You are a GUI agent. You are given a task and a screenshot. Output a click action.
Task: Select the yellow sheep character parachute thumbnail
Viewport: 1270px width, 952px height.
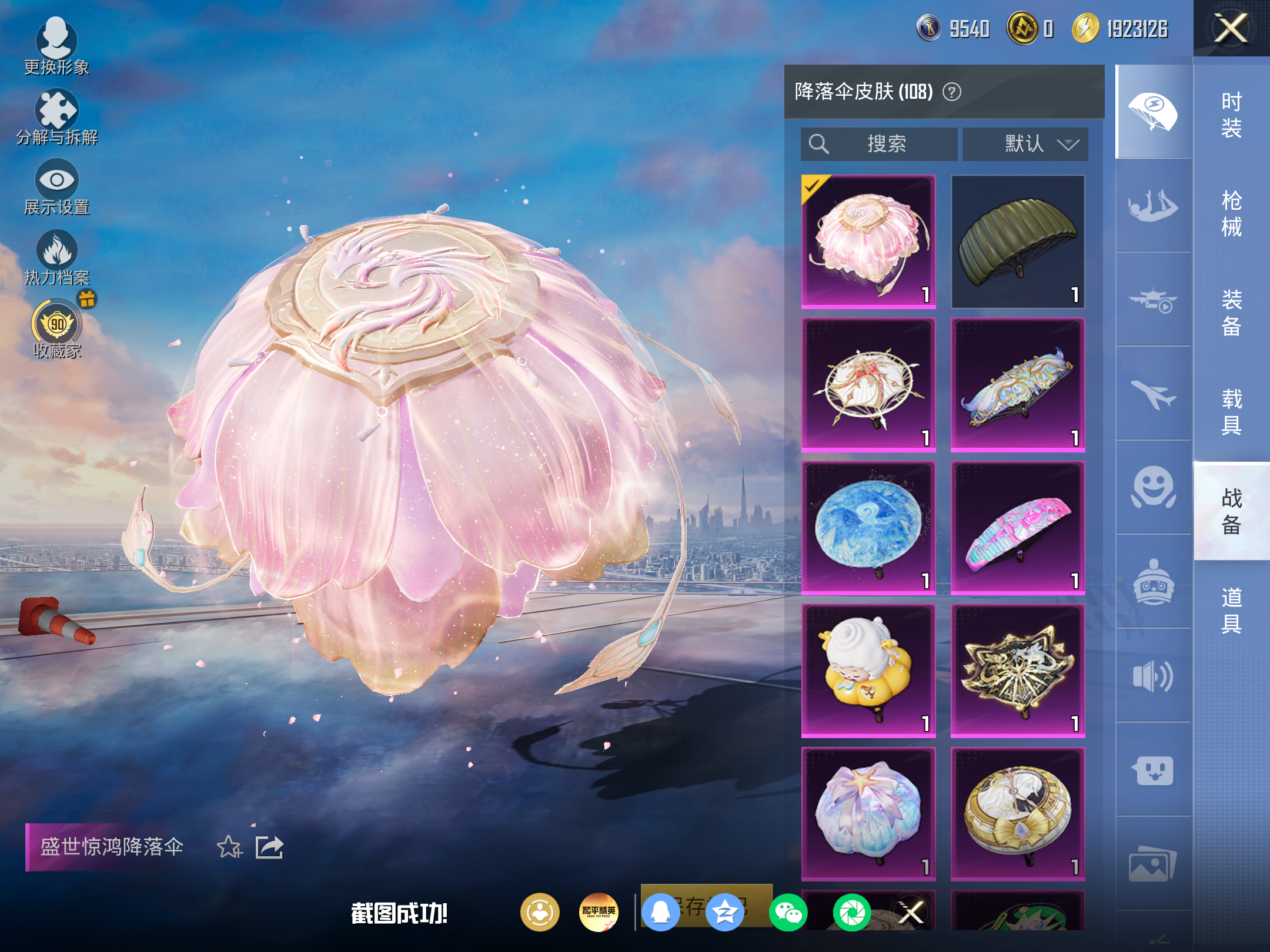click(x=868, y=671)
